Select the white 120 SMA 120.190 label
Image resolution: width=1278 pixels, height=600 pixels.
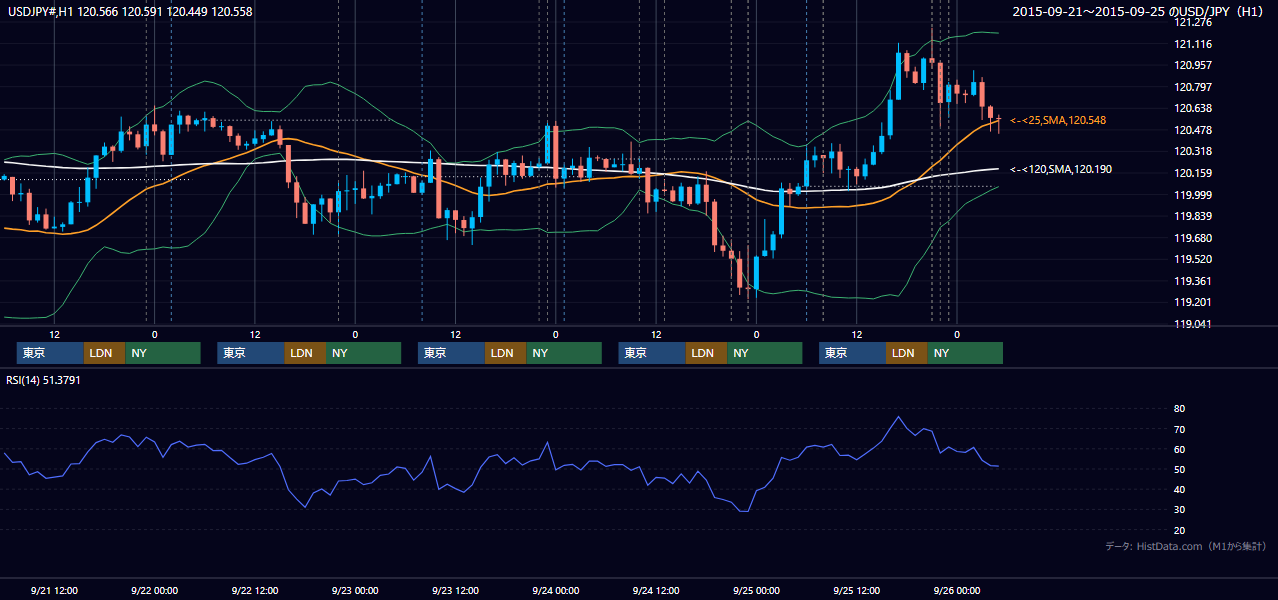[1061, 170]
